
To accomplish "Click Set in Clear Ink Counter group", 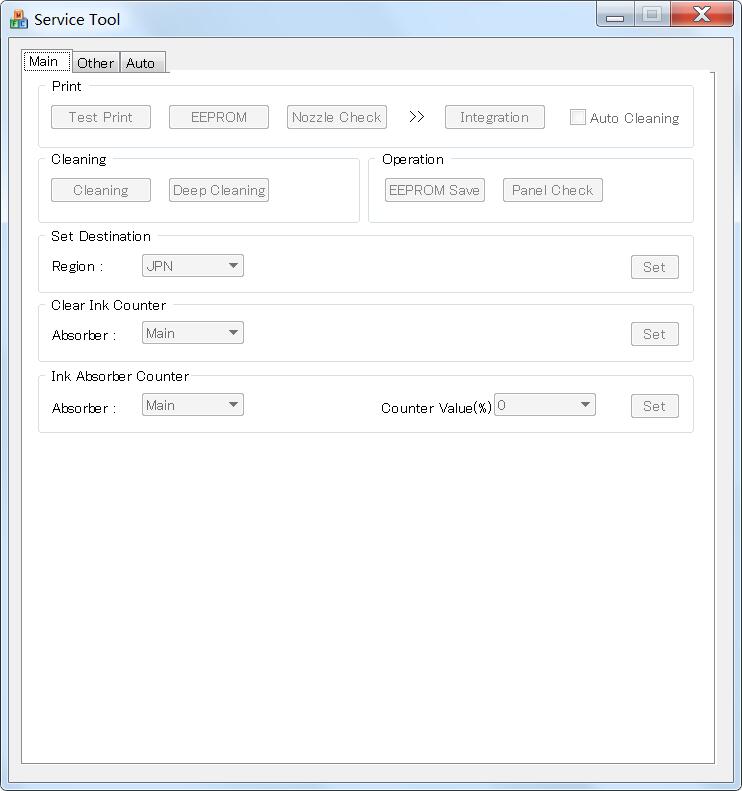I will pos(655,334).
